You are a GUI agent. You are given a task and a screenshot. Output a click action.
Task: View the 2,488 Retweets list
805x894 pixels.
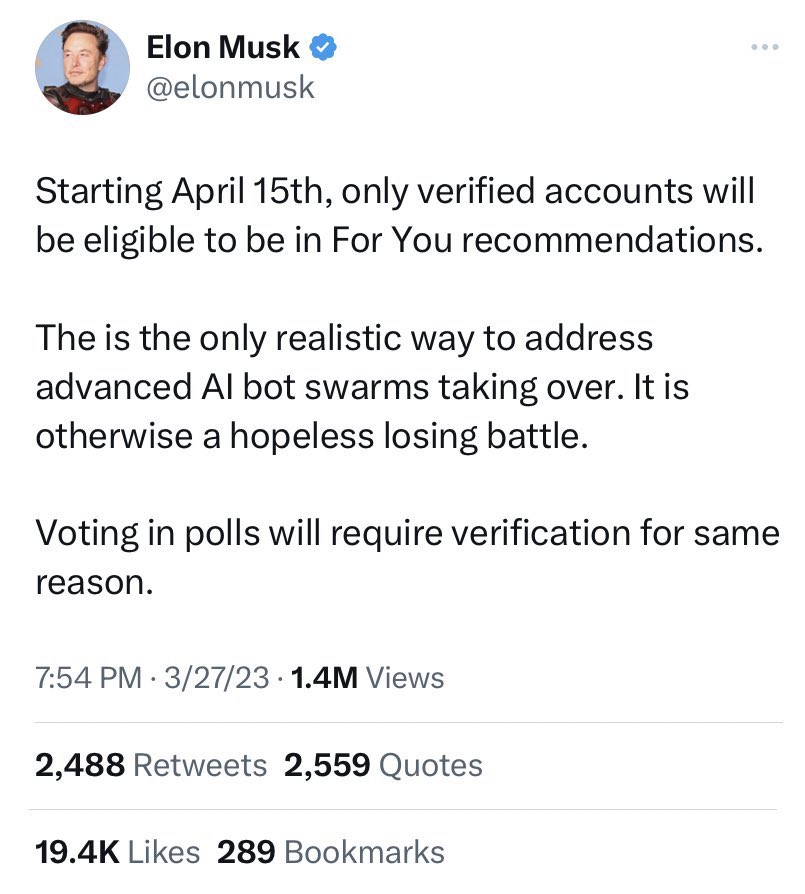[151, 765]
